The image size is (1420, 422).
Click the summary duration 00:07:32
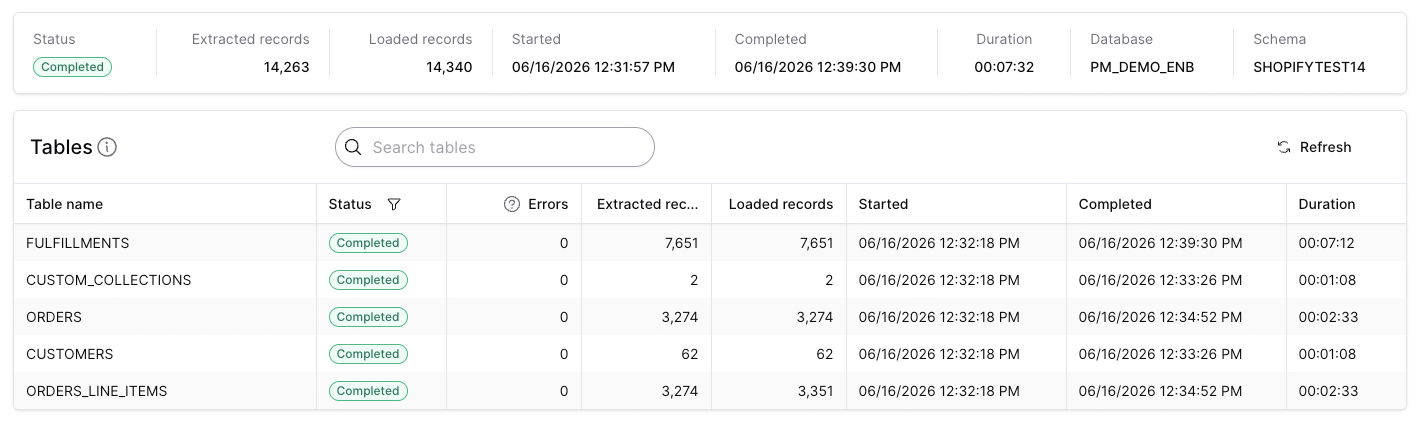click(1004, 67)
